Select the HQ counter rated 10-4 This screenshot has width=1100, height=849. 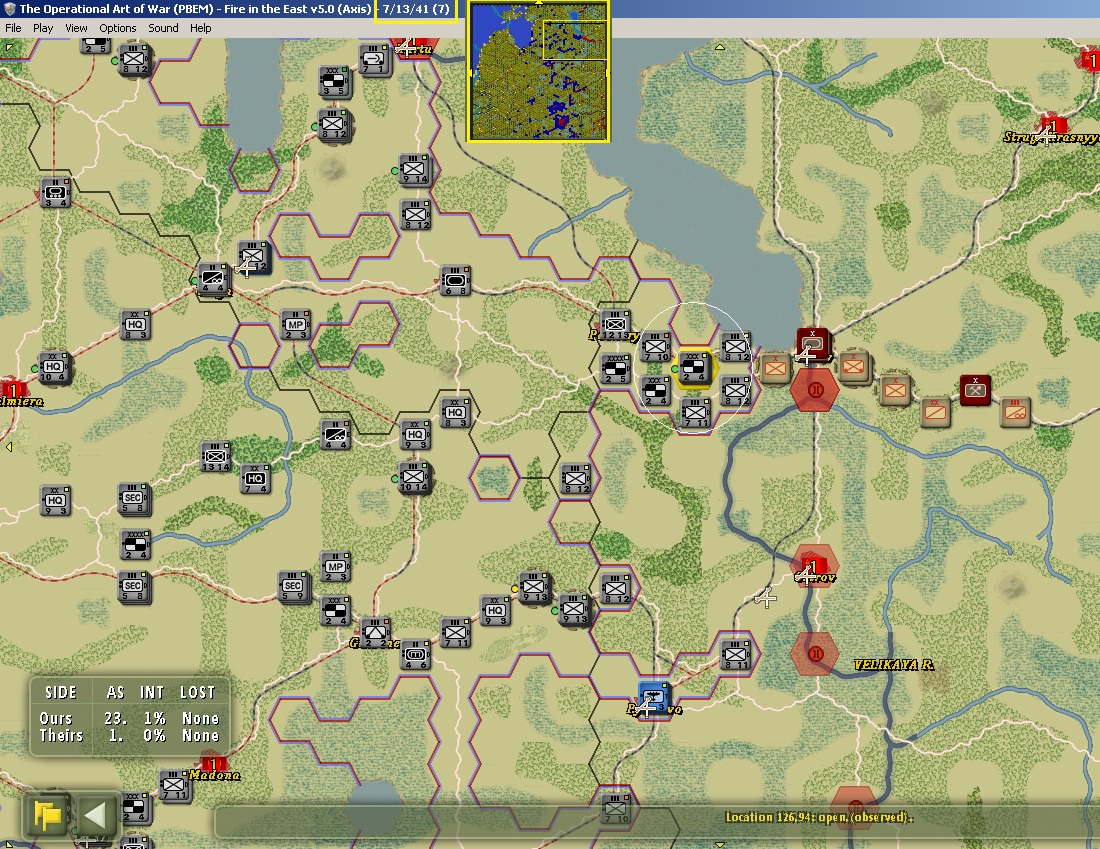[53, 368]
